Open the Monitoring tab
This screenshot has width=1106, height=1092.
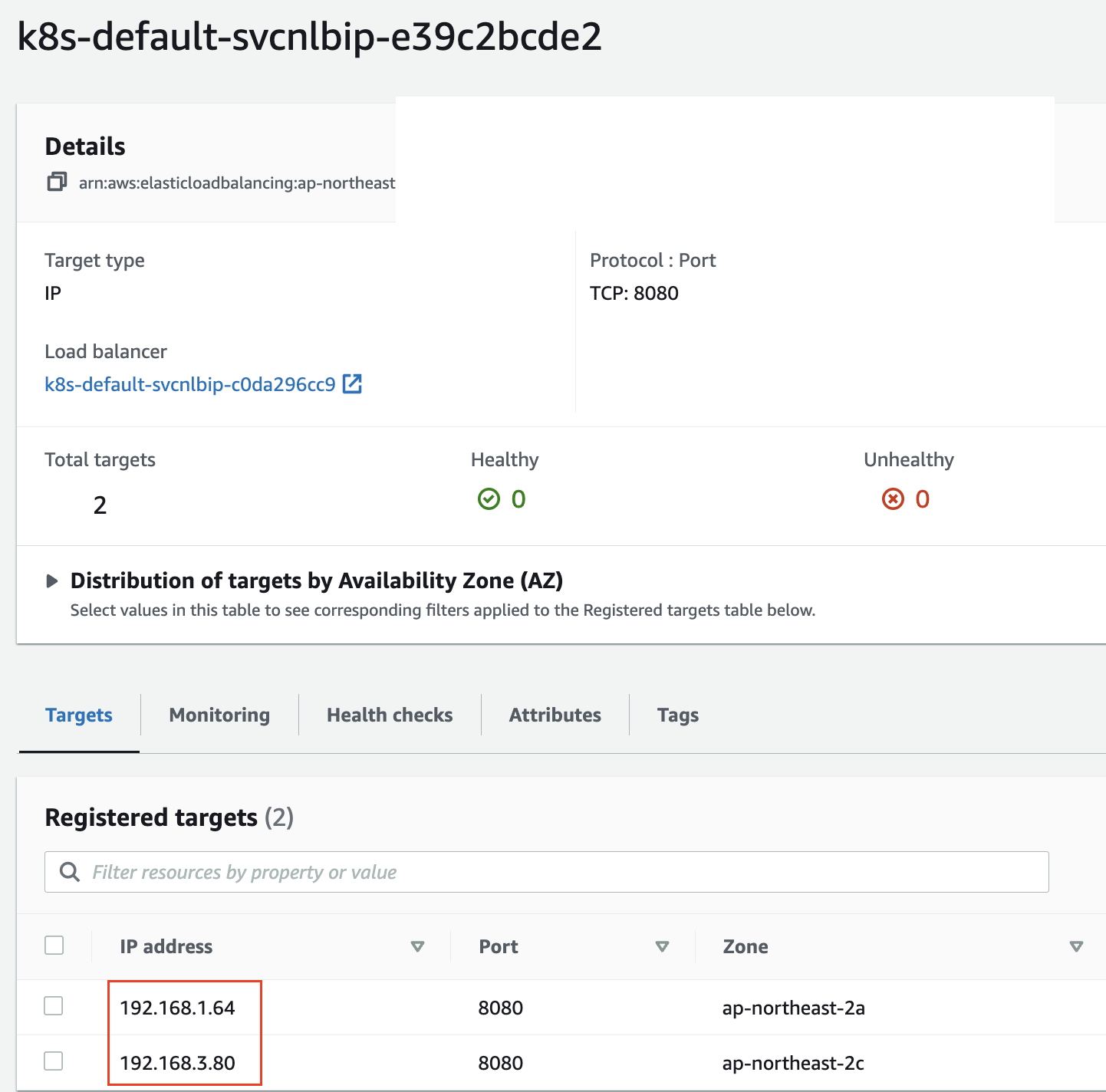[x=219, y=715]
